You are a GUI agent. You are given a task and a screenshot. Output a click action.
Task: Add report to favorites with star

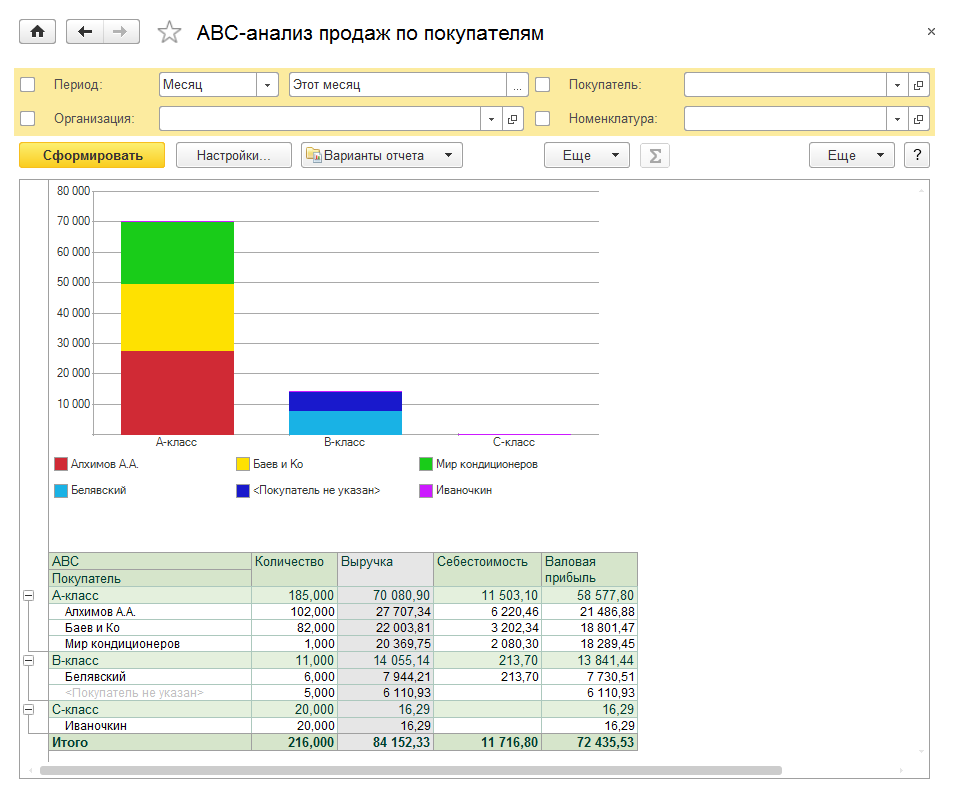(x=170, y=33)
